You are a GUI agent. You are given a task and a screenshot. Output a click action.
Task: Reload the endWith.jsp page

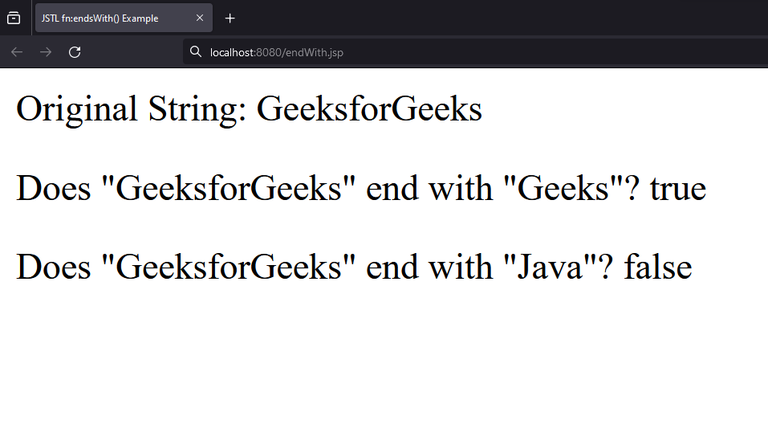tap(74, 51)
